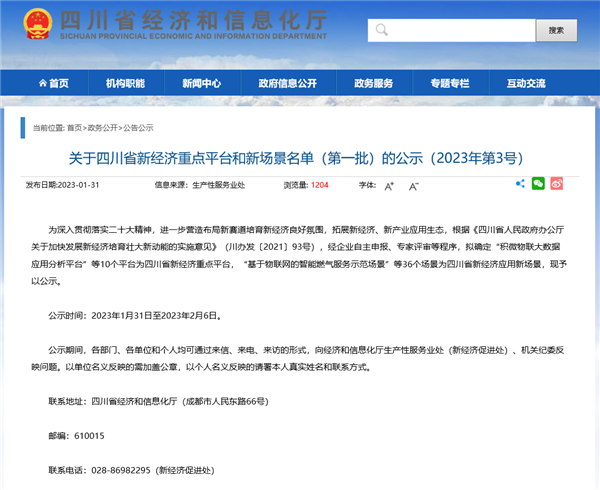Share article via green WeChat icon
Image resolution: width=600 pixels, height=490 pixels.
(x=538, y=184)
